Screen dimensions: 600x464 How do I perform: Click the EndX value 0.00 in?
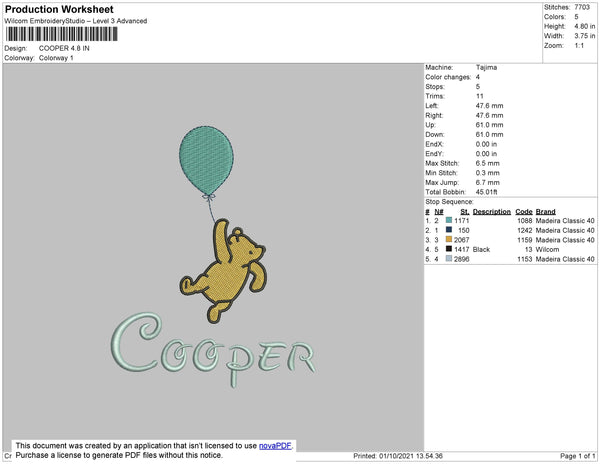coord(486,144)
